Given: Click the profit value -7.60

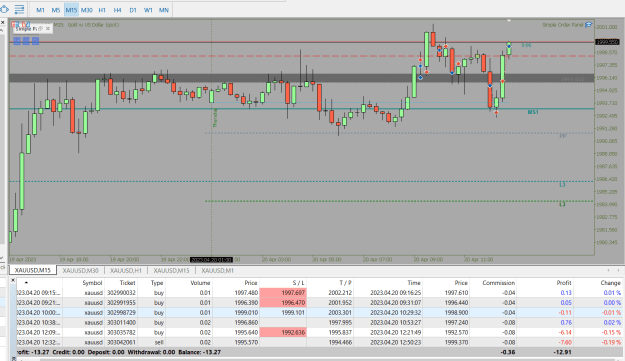Looking at the screenshot, I should (x=564, y=342).
